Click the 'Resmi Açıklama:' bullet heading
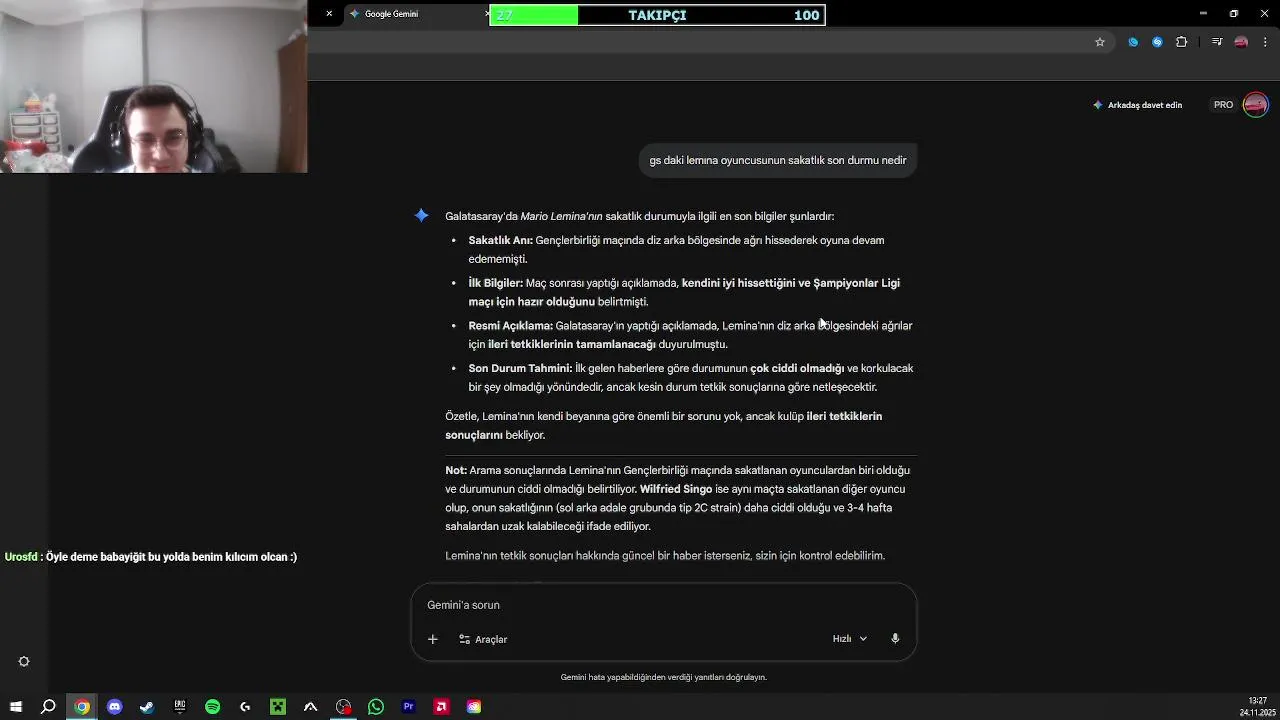 pos(510,326)
